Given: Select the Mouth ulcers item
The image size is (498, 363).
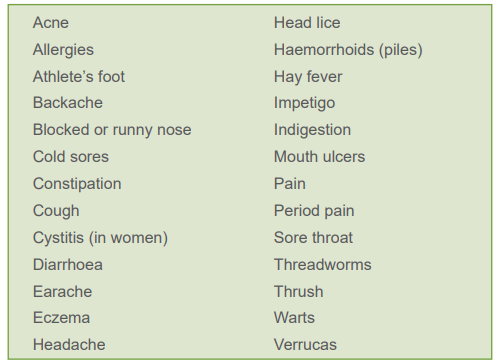Looking at the screenshot, I should pyautogui.click(x=319, y=157).
